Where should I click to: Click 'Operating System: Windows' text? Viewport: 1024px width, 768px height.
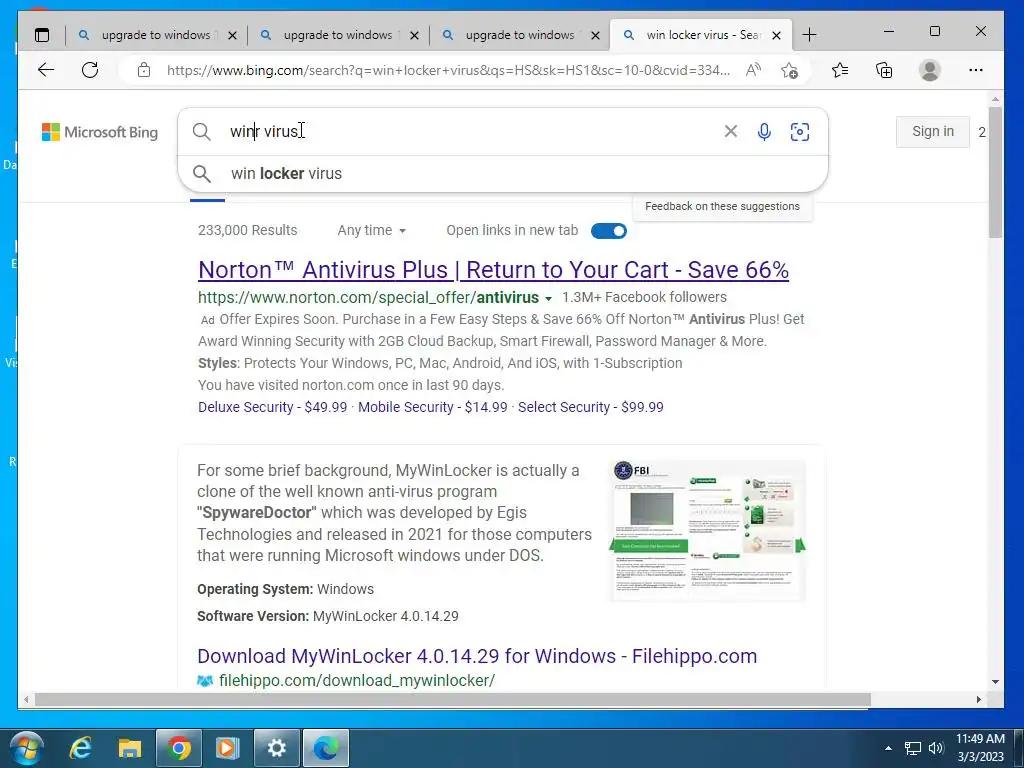tap(285, 589)
